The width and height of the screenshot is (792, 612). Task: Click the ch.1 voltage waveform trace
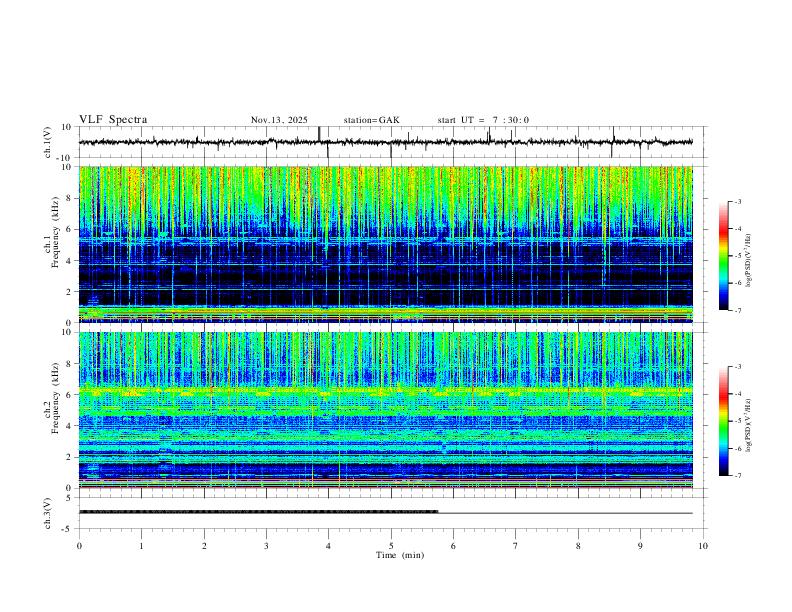tap(385, 142)
